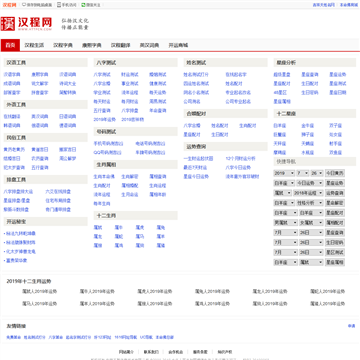Open the 周公解梦 link
360x360 pixels.
click(x=68, y=159)
